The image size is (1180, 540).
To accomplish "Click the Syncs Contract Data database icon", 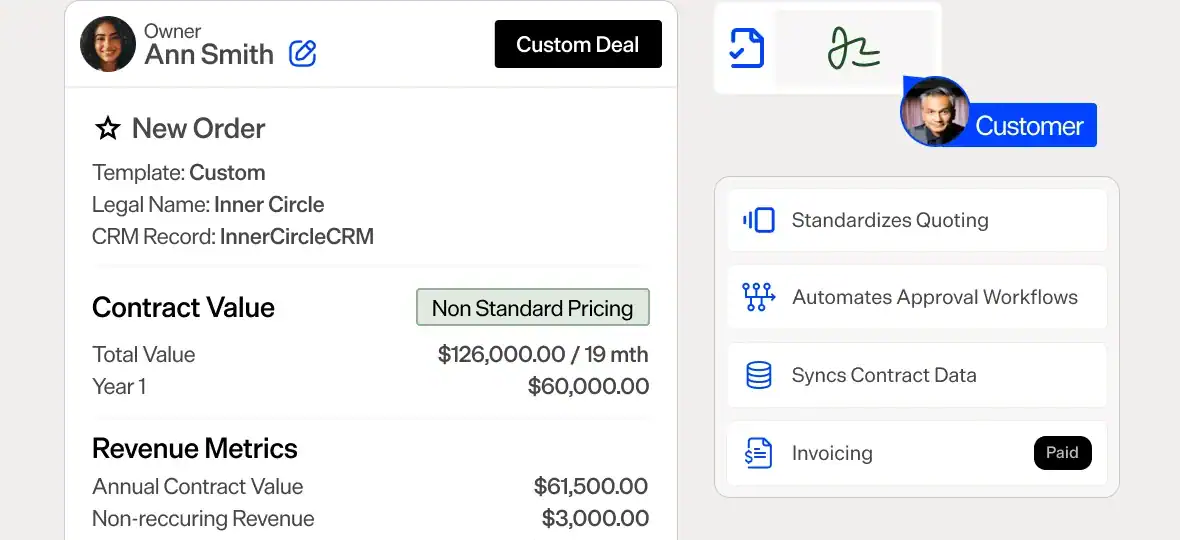I will click(x=759, y=375).
